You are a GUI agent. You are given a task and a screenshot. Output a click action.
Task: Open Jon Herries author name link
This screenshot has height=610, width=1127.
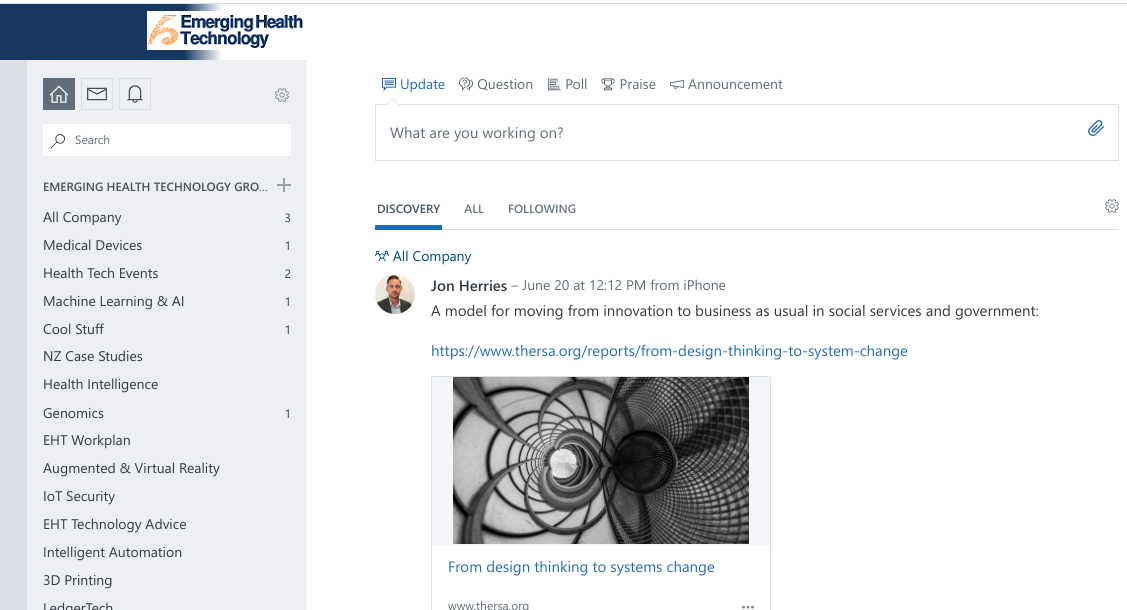[469, 286]
